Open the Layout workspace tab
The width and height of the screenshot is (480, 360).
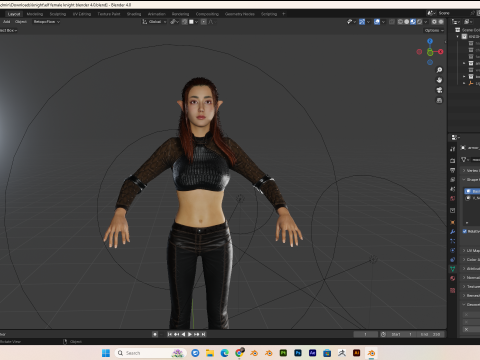point(14,14)
